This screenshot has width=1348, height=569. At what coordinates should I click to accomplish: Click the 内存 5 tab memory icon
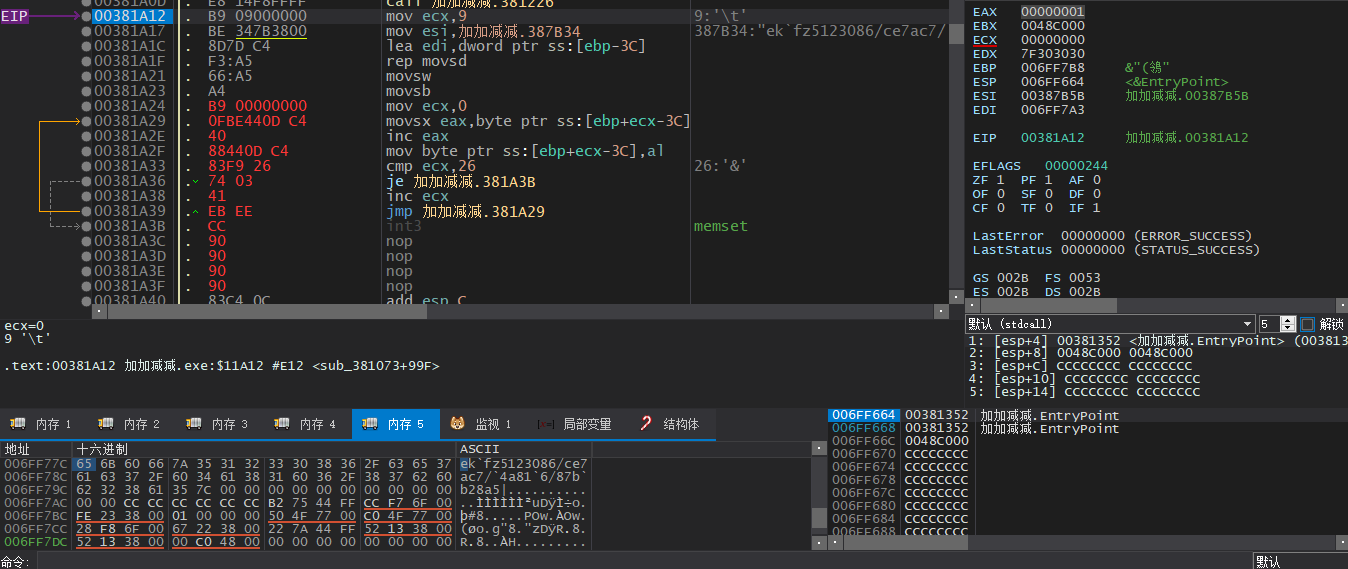point(370,424)
